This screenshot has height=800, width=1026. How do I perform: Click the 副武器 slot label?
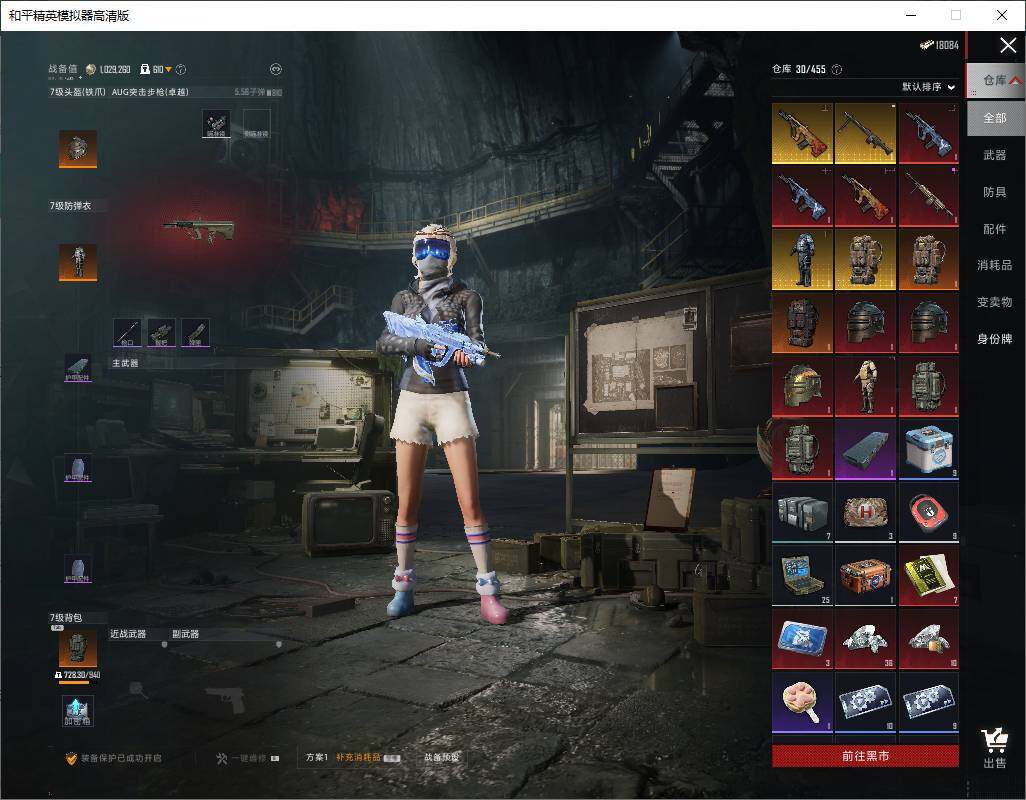(185, 634)
